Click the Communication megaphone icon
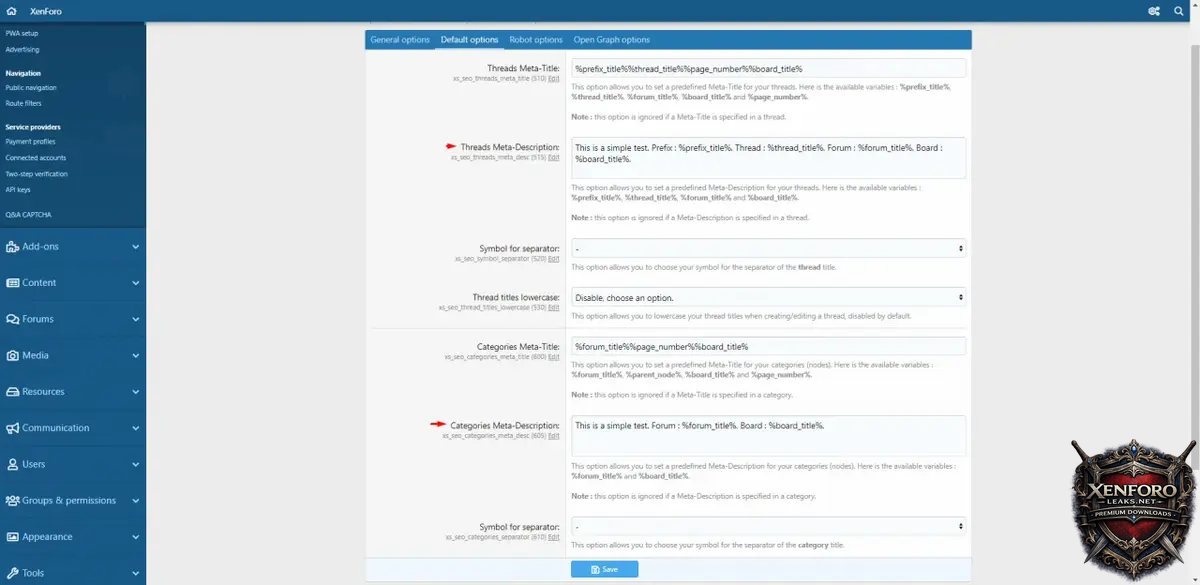The image size is (1200, 585). click(x=13, y=428)
